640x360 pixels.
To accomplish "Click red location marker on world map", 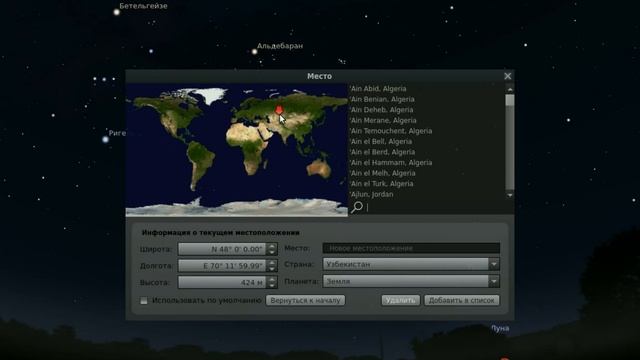I will click(279, 110).
